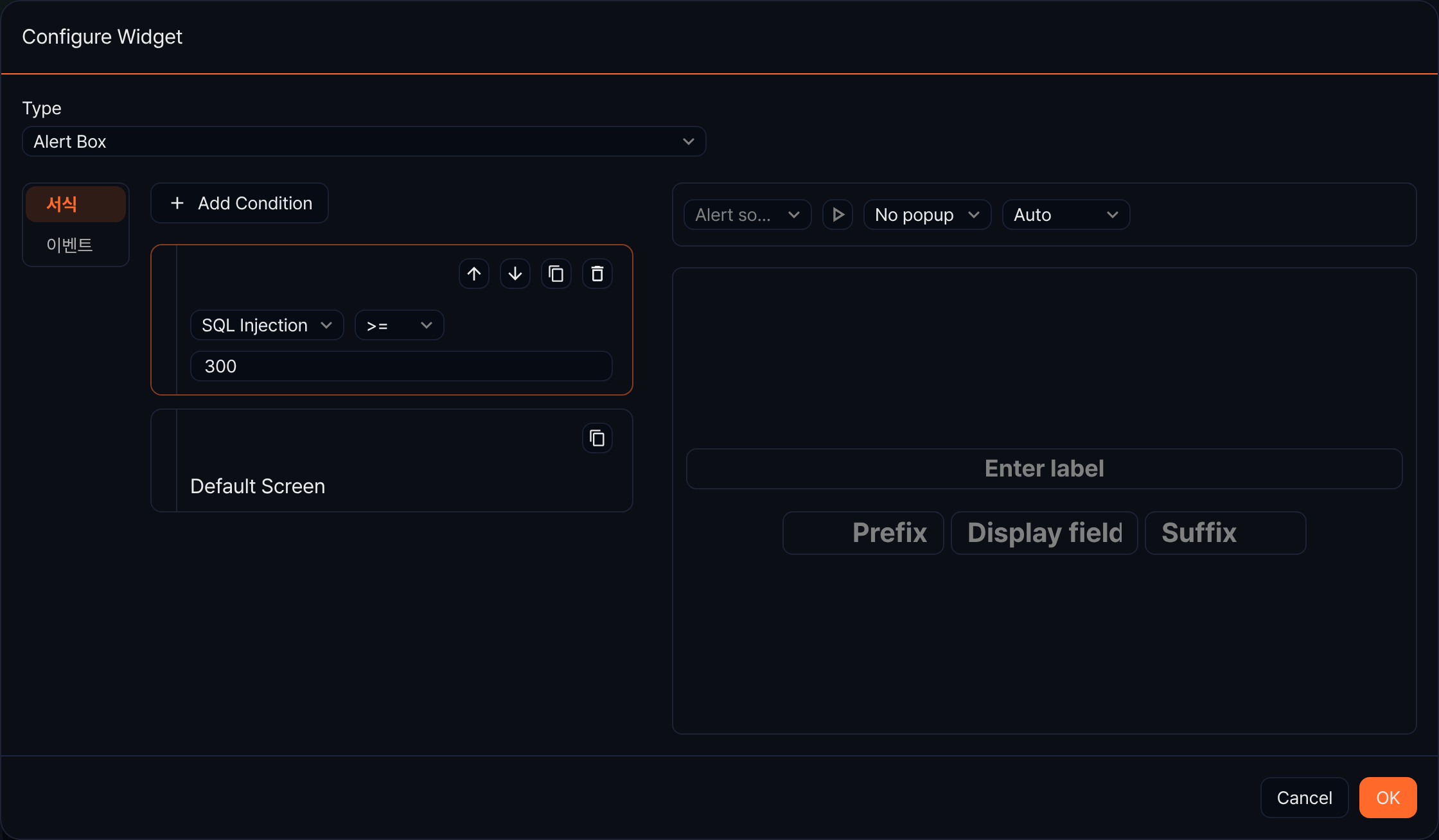Play the alert sound preview
Viewport: 1439px width, 840px height.
[838, 214]
